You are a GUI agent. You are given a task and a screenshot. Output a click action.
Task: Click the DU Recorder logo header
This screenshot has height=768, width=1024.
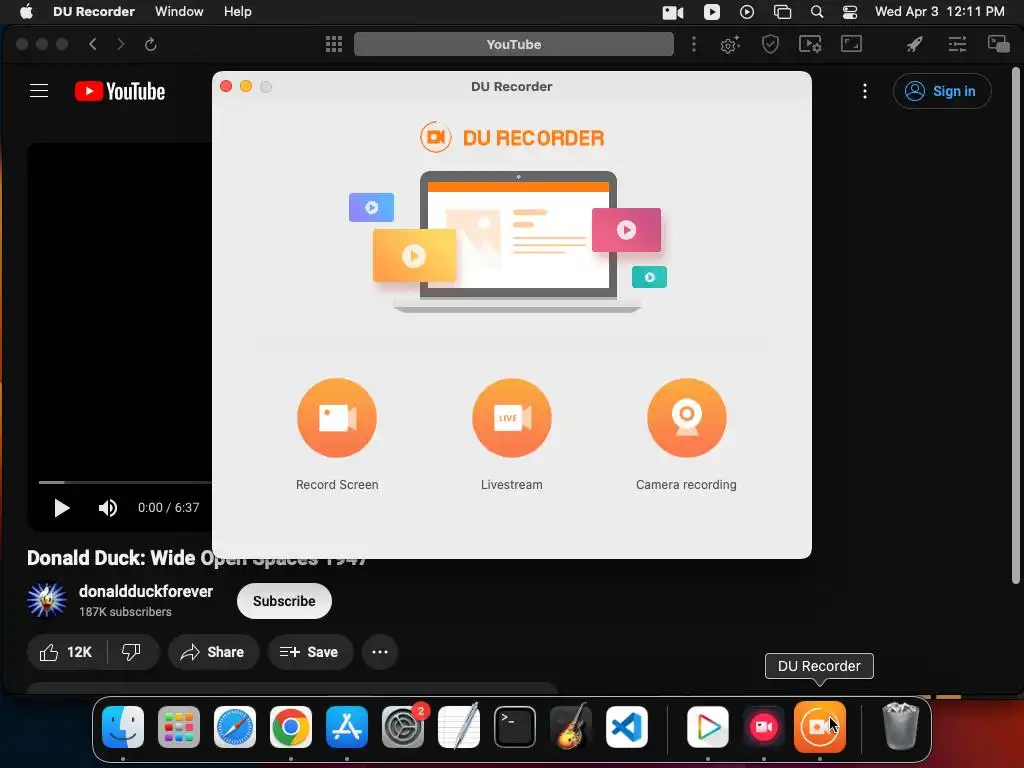click(512, 138)
